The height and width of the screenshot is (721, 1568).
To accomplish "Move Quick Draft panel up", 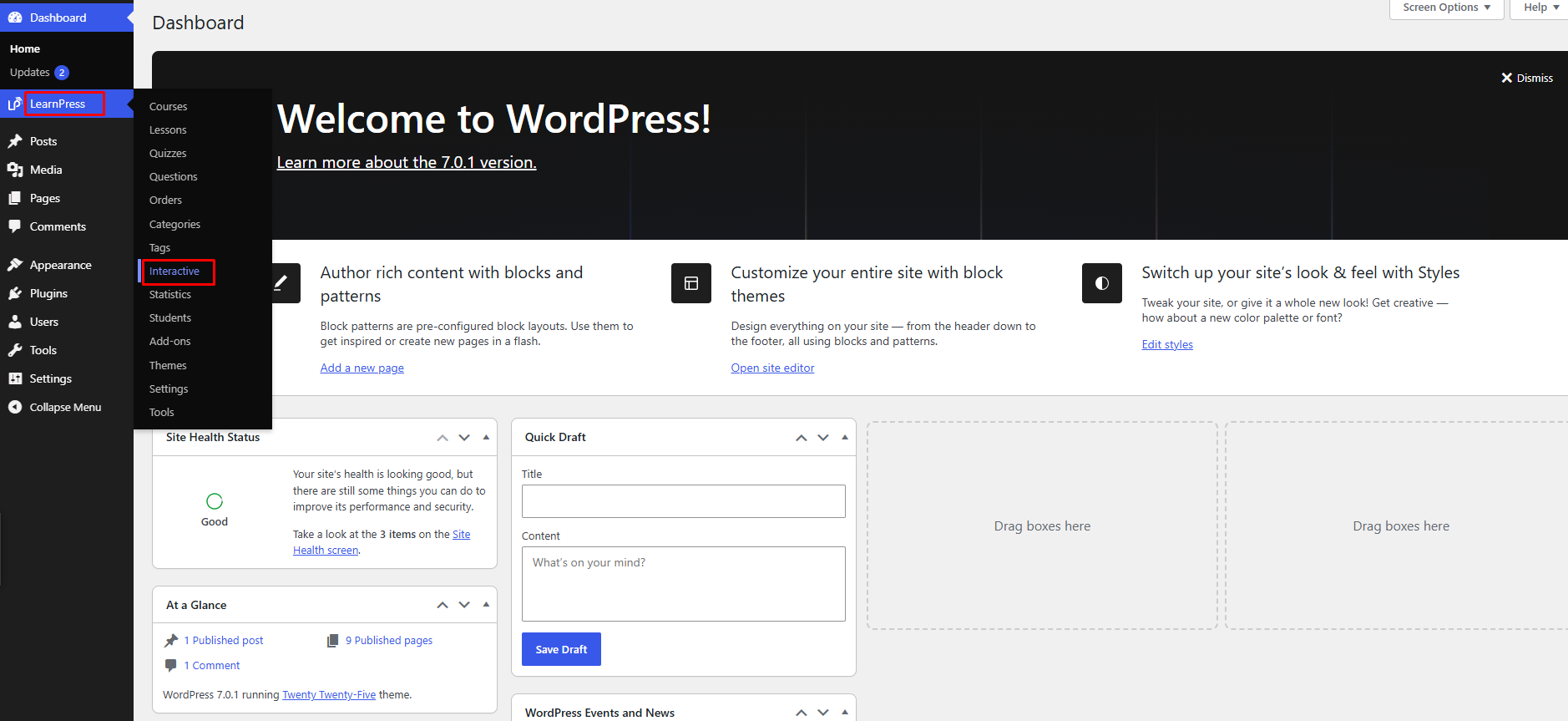I will tap(802, 438).
